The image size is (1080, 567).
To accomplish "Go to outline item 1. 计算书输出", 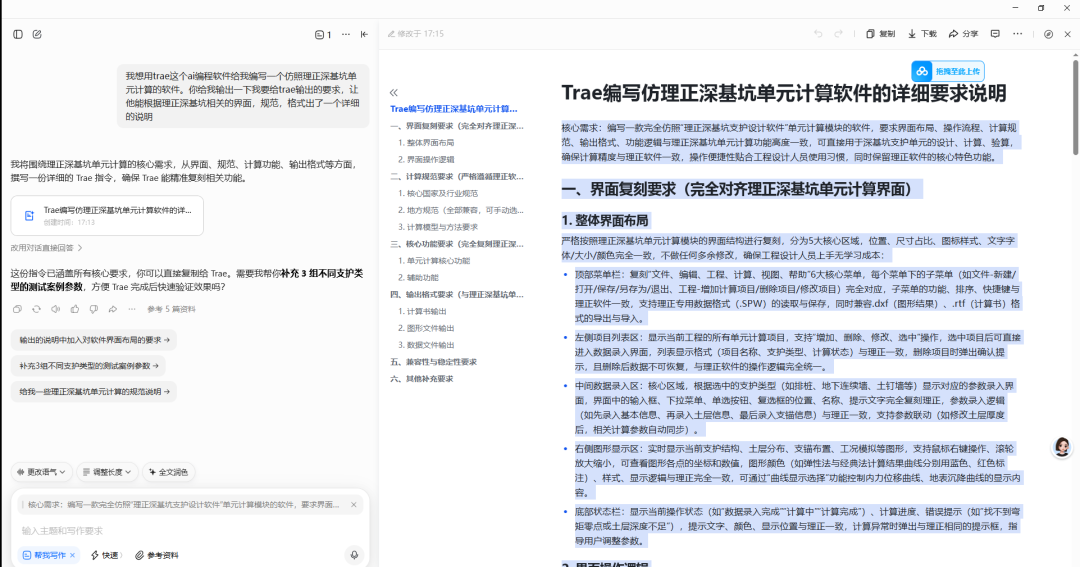I will [422, 311].
